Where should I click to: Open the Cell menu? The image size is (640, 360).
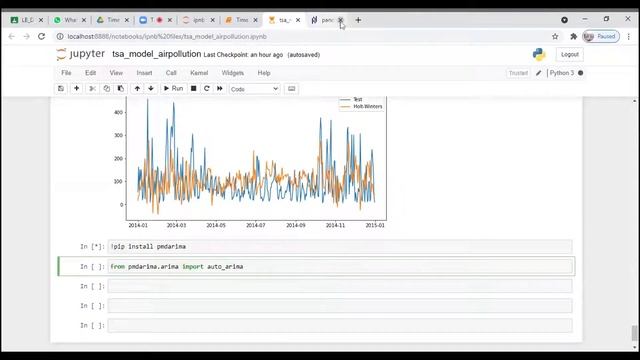pos(171,73)
